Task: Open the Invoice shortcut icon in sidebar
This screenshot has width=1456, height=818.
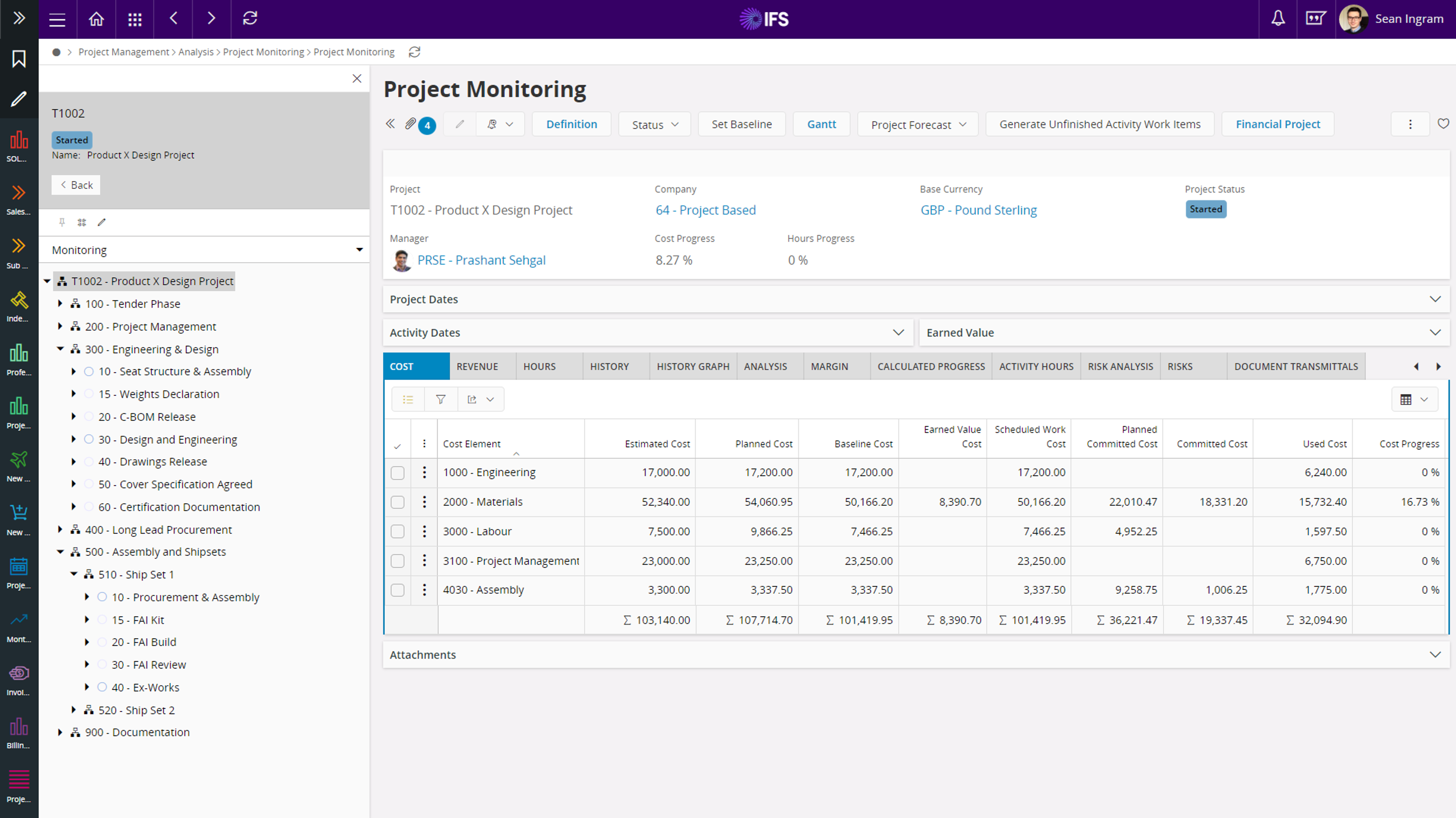Action: [19, 680]
